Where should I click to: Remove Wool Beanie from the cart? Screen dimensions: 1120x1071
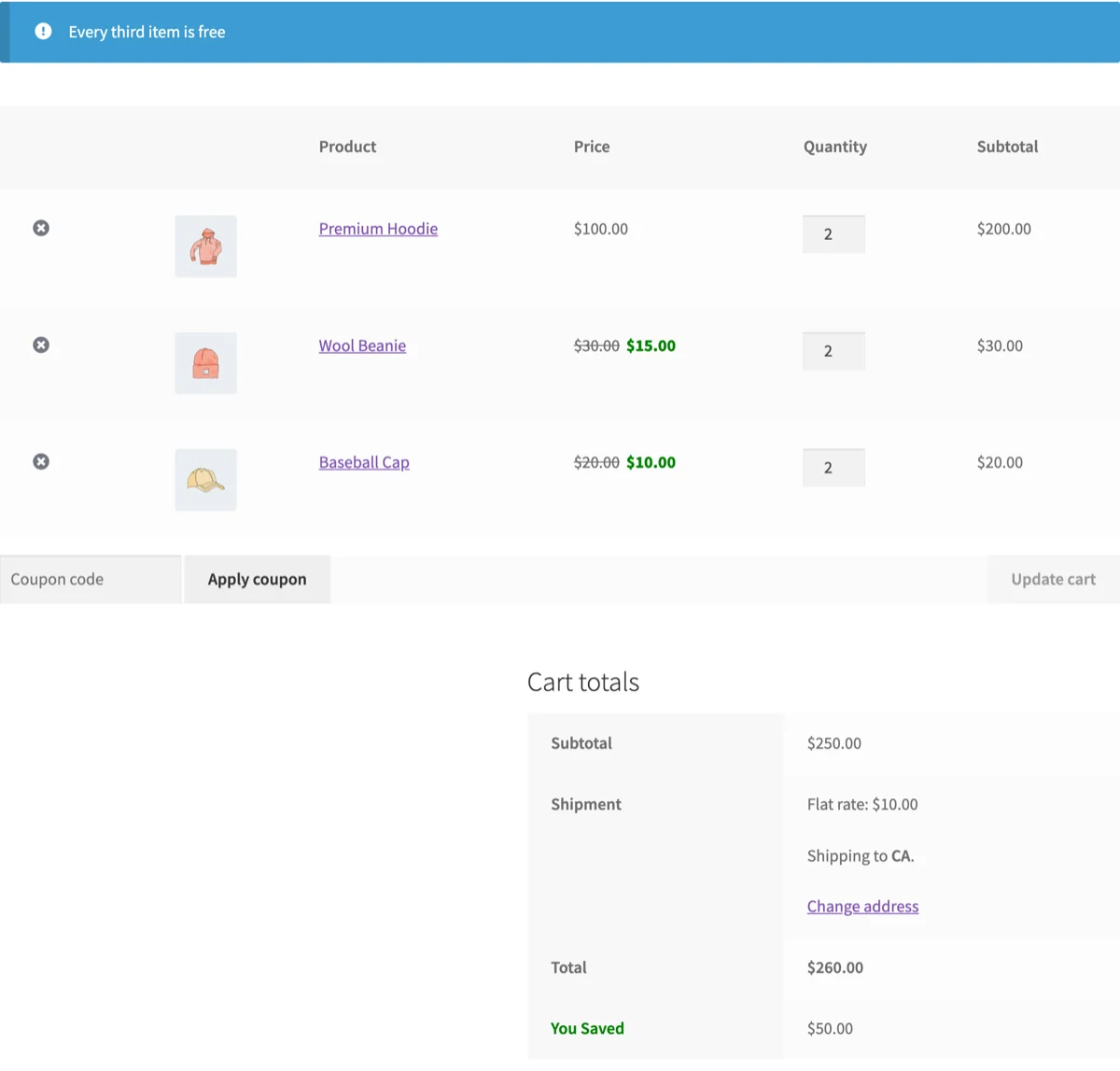click(x=41, y=345)
